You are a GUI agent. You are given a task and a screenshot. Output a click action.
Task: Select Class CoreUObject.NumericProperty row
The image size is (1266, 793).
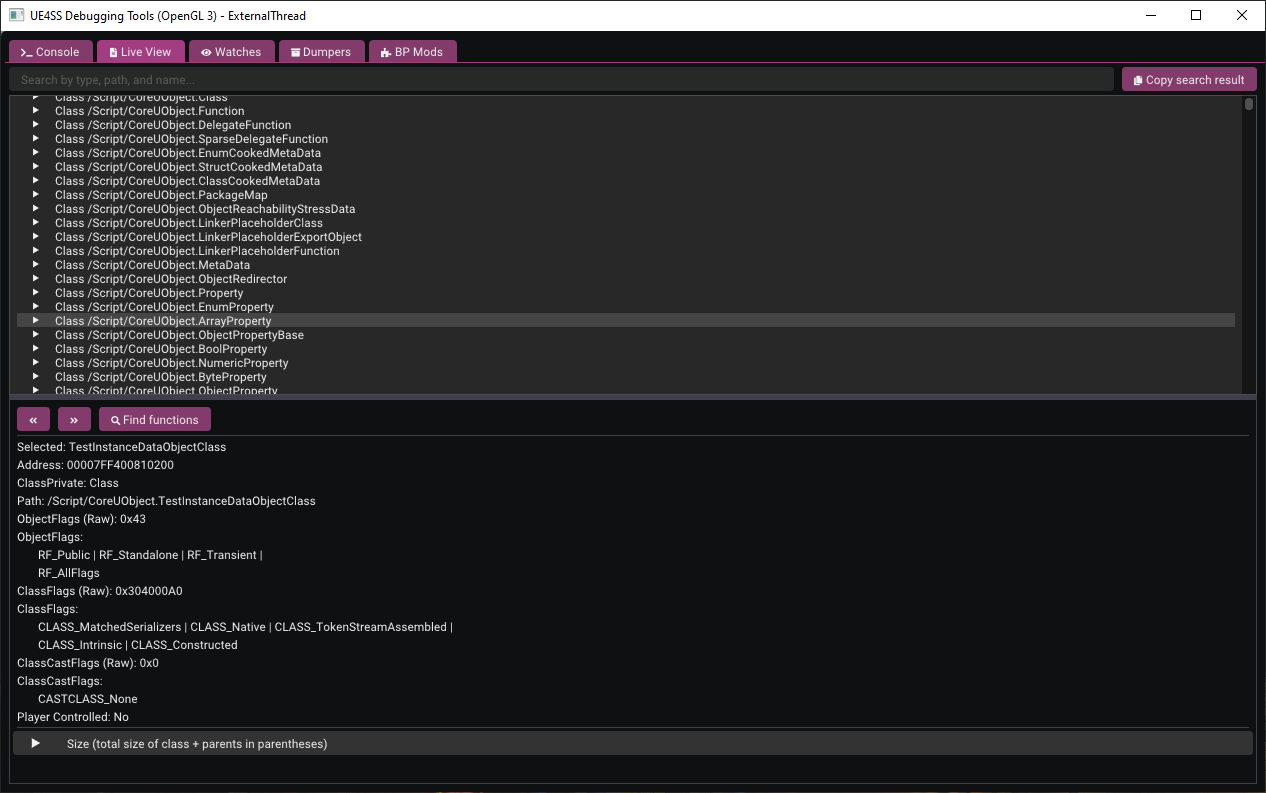click(x=626, y=363)
